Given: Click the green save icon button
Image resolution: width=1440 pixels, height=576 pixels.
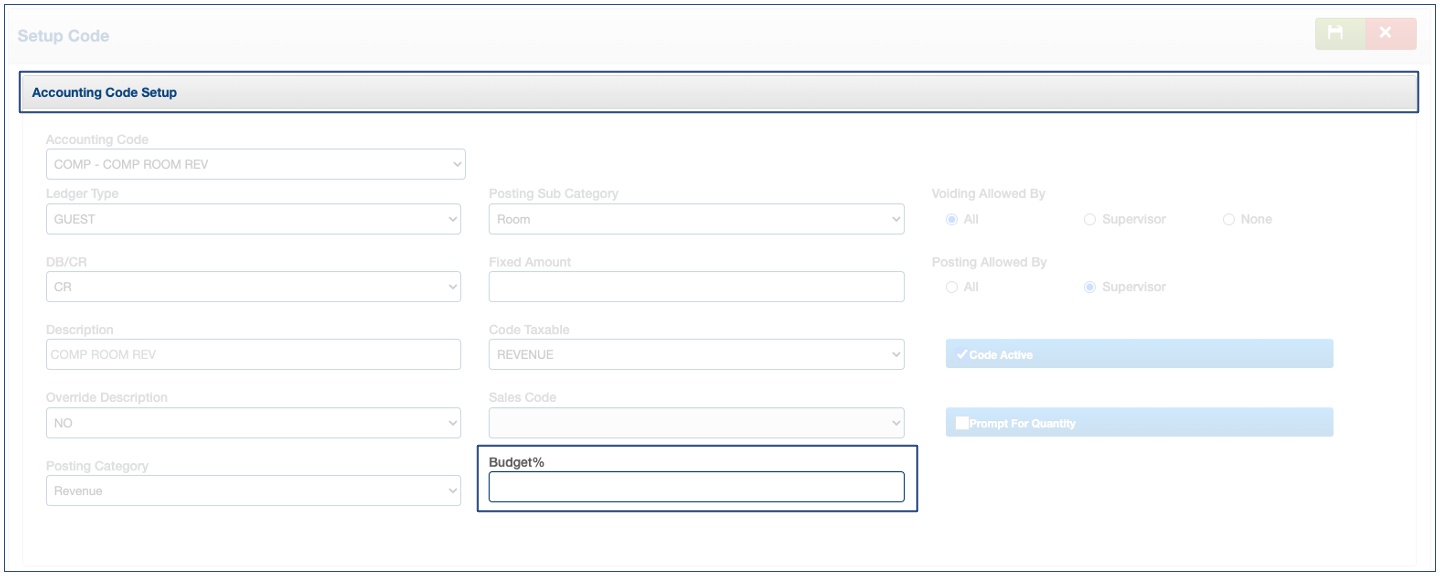Looking at the screenshot, I should 1339,34.
